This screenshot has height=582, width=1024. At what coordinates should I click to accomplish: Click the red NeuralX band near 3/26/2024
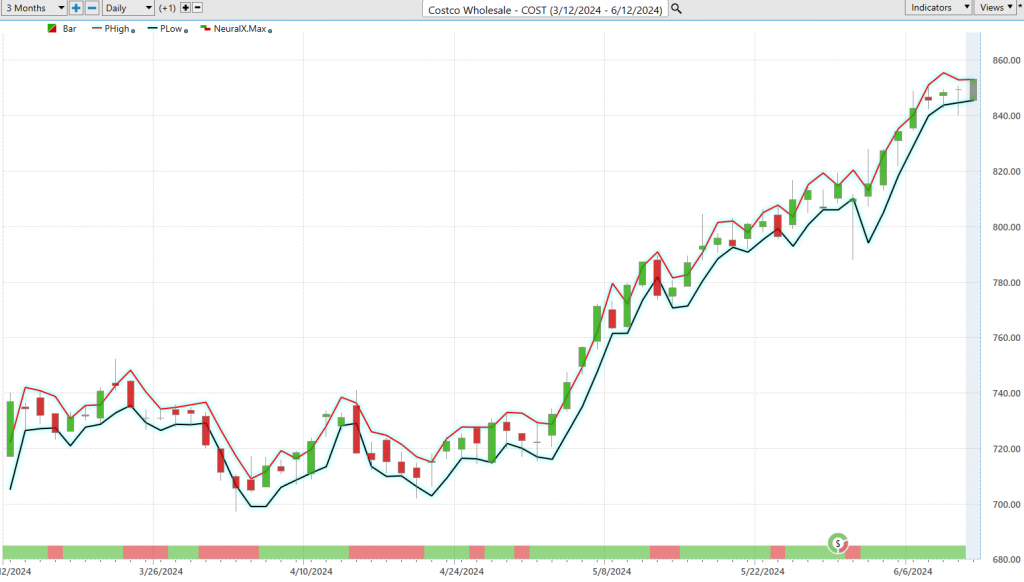tap(145, 552)
